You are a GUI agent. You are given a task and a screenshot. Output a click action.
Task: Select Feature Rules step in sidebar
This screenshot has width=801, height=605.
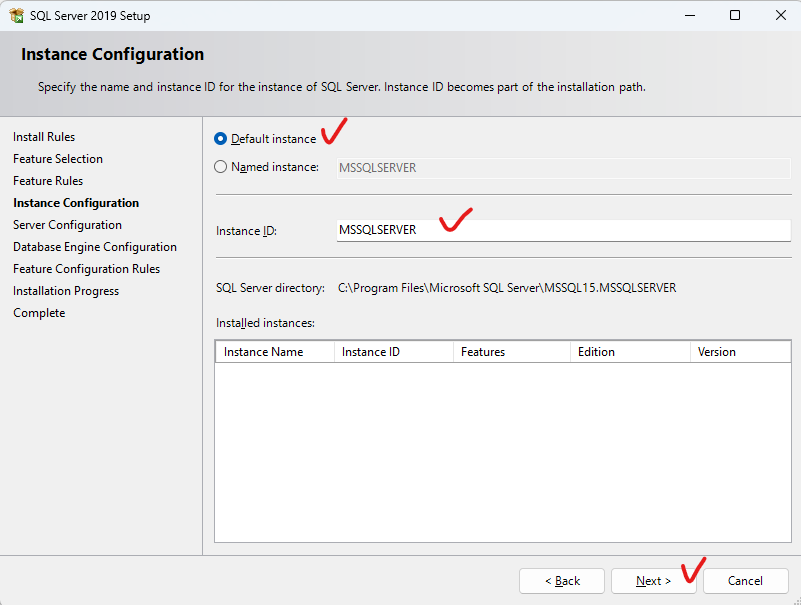48,181
